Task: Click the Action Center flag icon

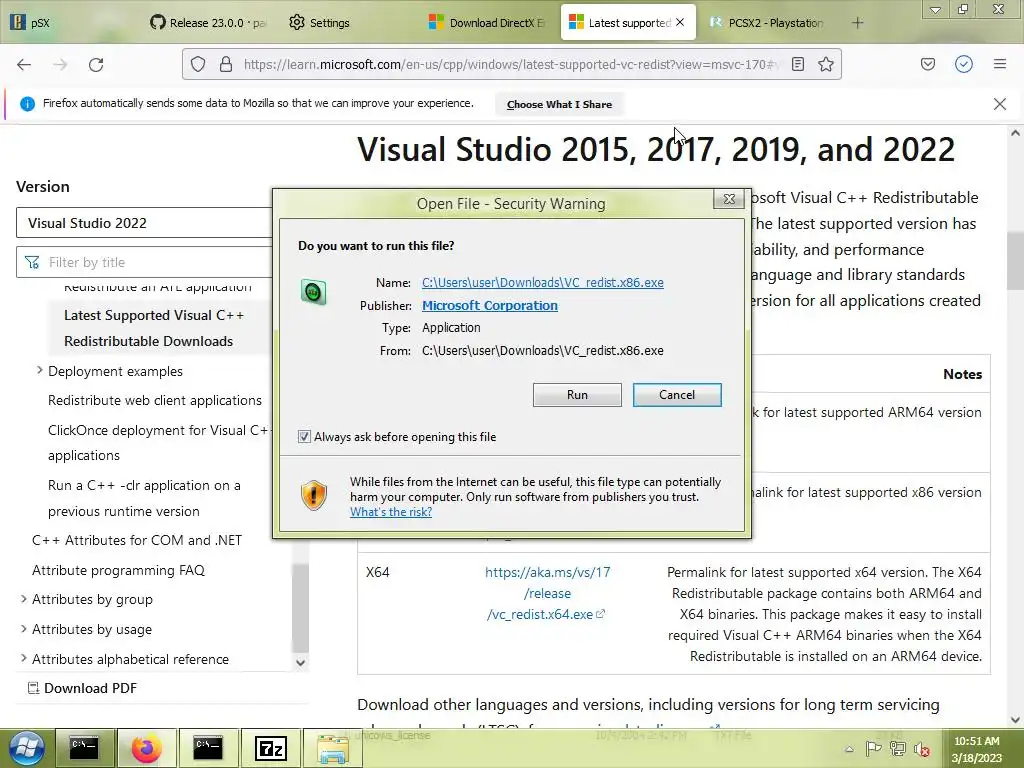Action: 872,749
